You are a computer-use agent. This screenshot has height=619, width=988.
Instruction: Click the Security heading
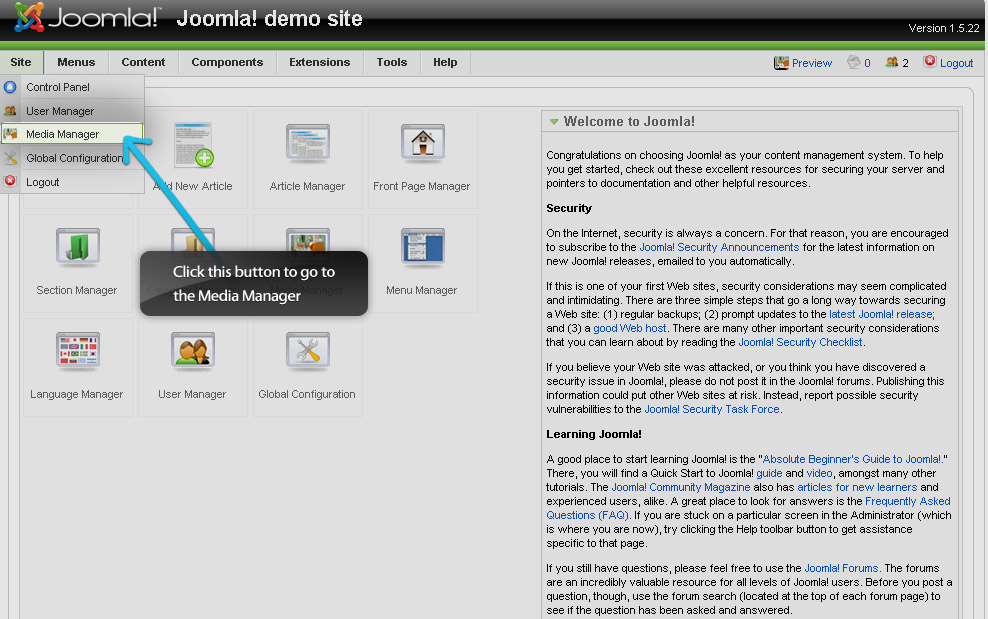tap(569, 208)
